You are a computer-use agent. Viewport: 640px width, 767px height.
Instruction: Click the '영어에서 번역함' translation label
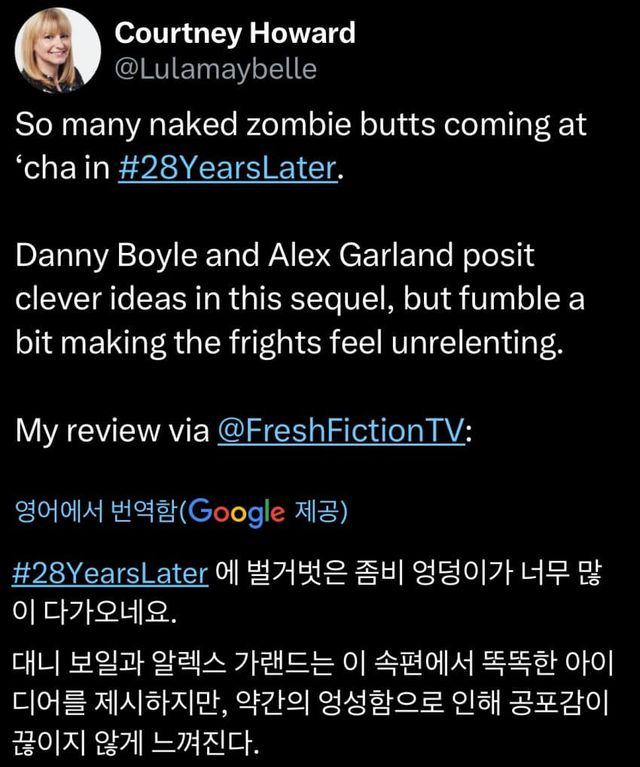click(x=96, y=512)
